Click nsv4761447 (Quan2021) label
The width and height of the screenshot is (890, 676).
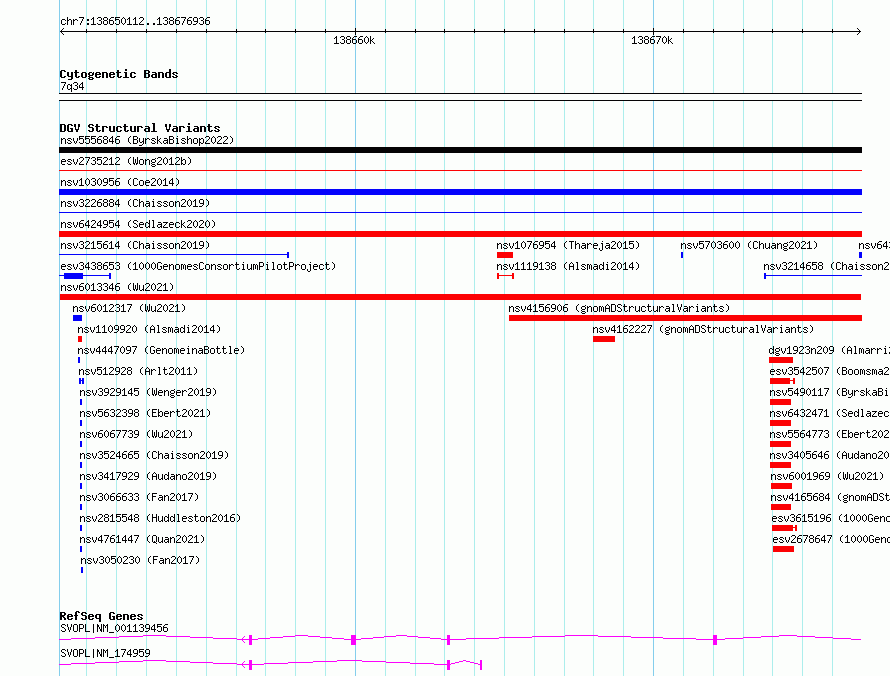[142, 539]
